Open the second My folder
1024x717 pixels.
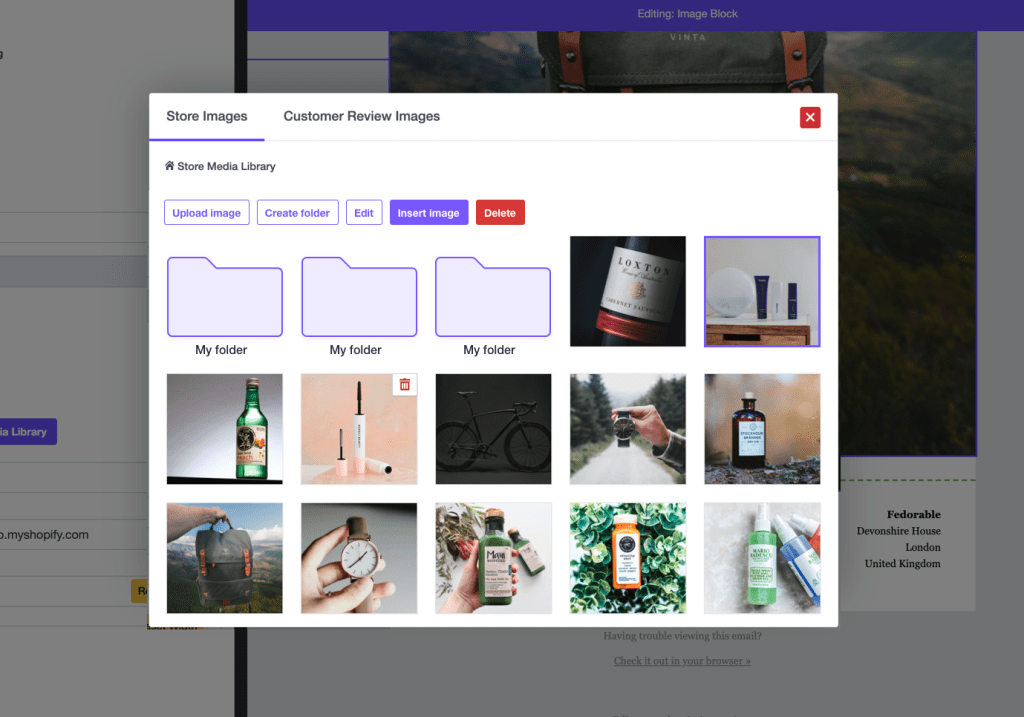pyautogui.click(x=359, y=297)
